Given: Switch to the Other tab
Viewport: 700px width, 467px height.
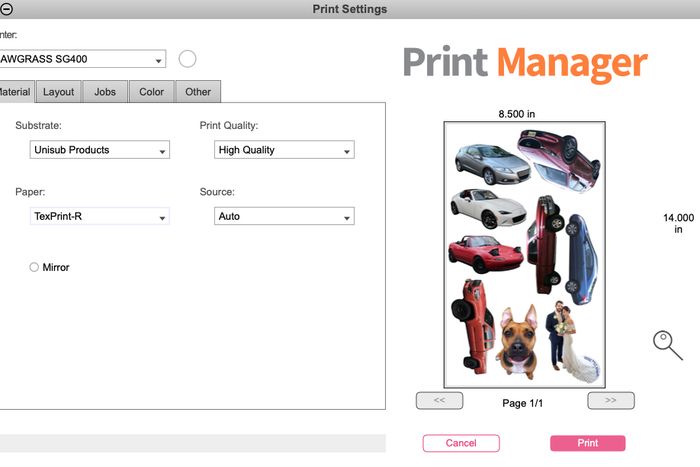Looking at the screenshot, I should (198, 92).
